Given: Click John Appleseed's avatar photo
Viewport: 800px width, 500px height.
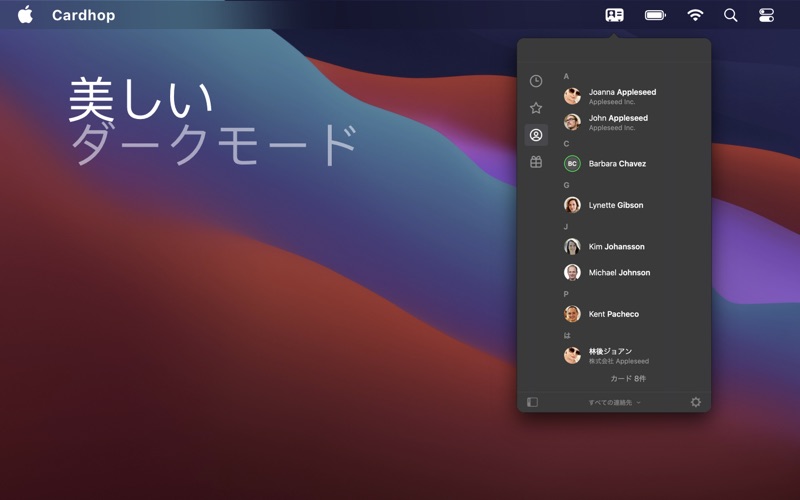Looking at the screenshot, I should (x=572, y=122).
